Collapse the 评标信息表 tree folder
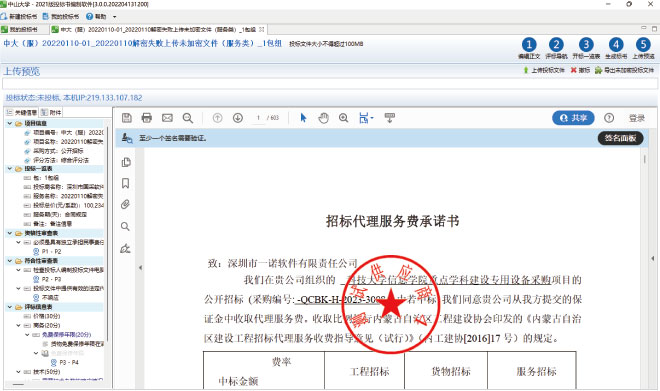Image resolution: width=660 pixels, height=391 pixels. pyautogui.click(x=10, y=307)
